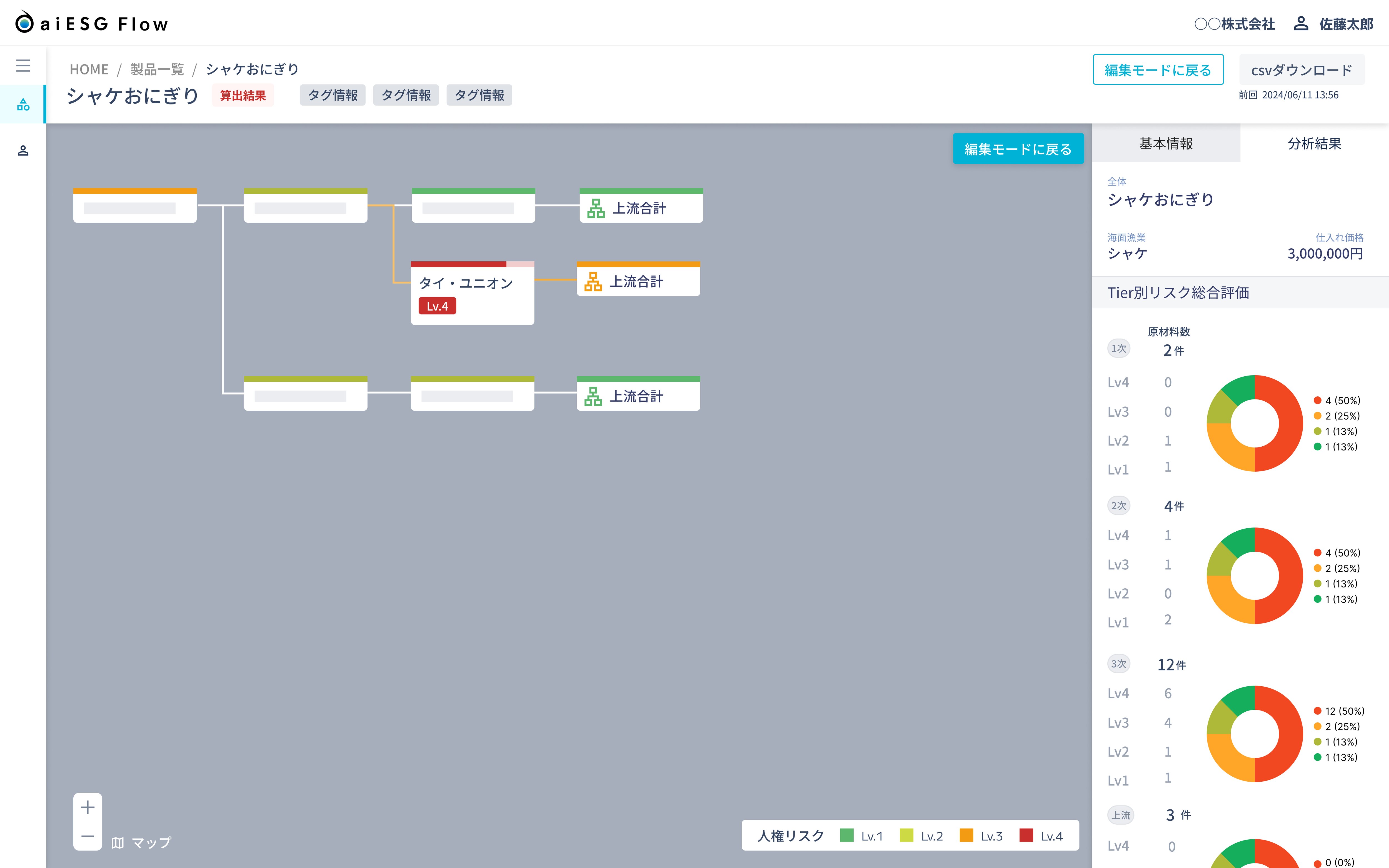
Task: Select the blank node with orange top bar
Action: coord(135,206)
